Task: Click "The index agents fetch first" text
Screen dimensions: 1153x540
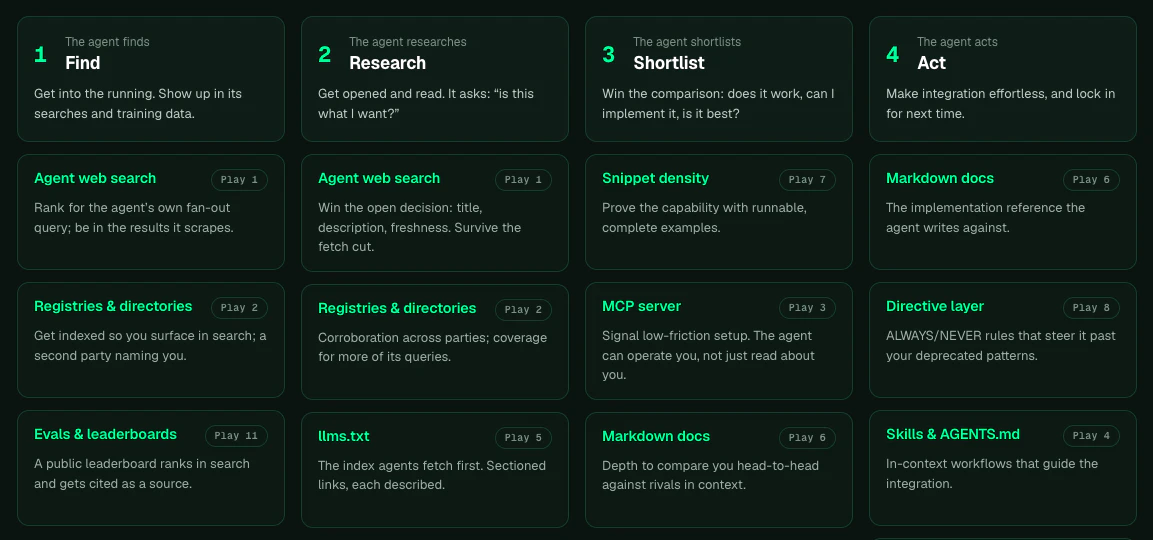Action: (x=432, y=475)
